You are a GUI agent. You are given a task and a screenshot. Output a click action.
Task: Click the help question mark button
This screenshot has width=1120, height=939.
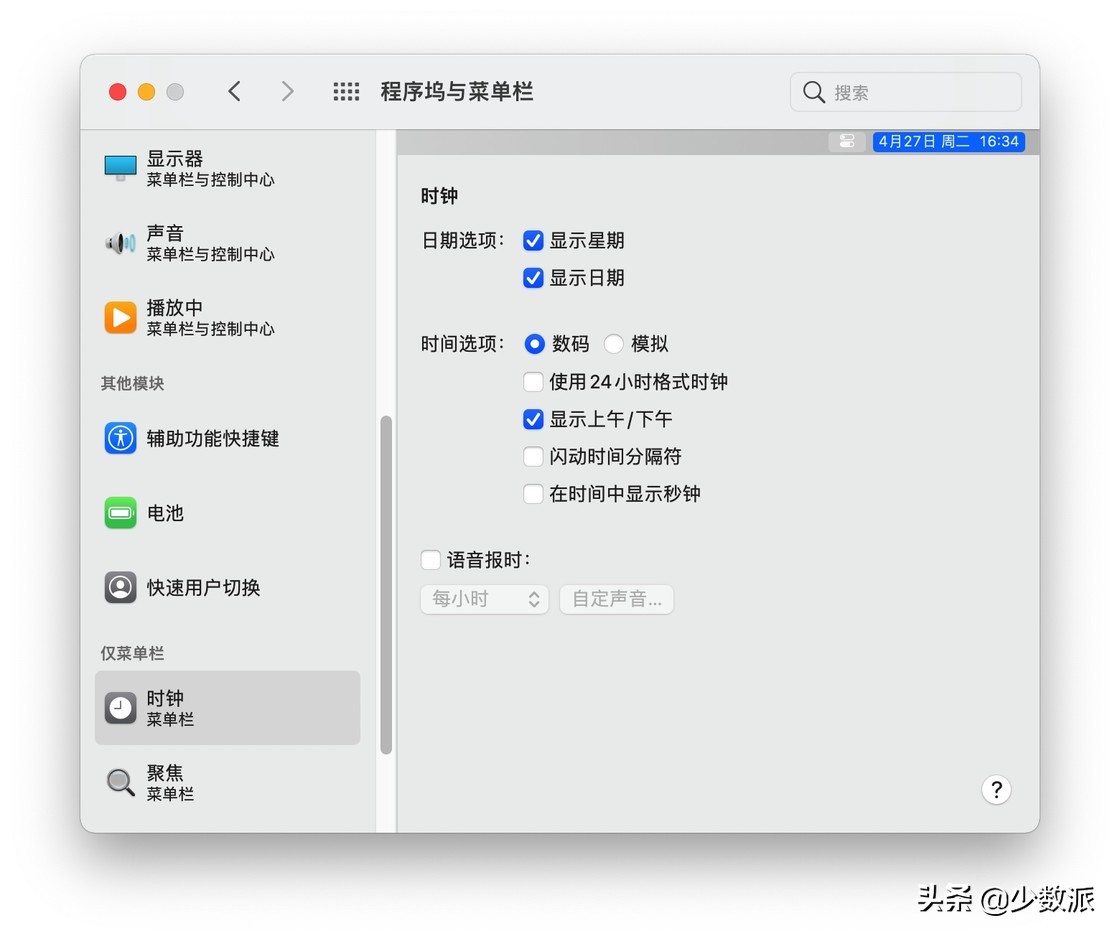tap(996, 790)
